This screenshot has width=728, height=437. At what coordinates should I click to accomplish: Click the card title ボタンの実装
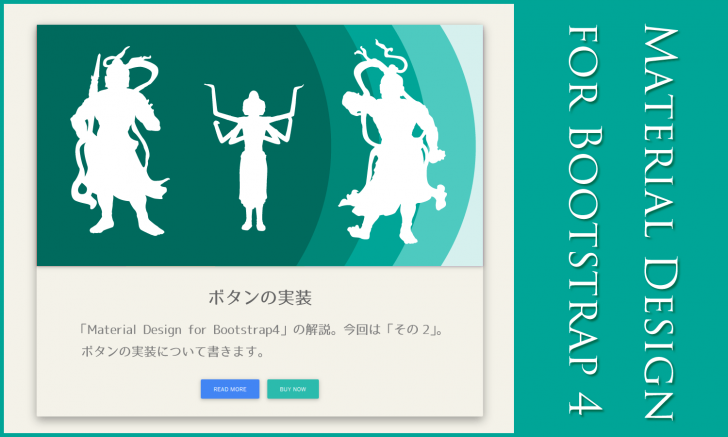tap(260, 297)
